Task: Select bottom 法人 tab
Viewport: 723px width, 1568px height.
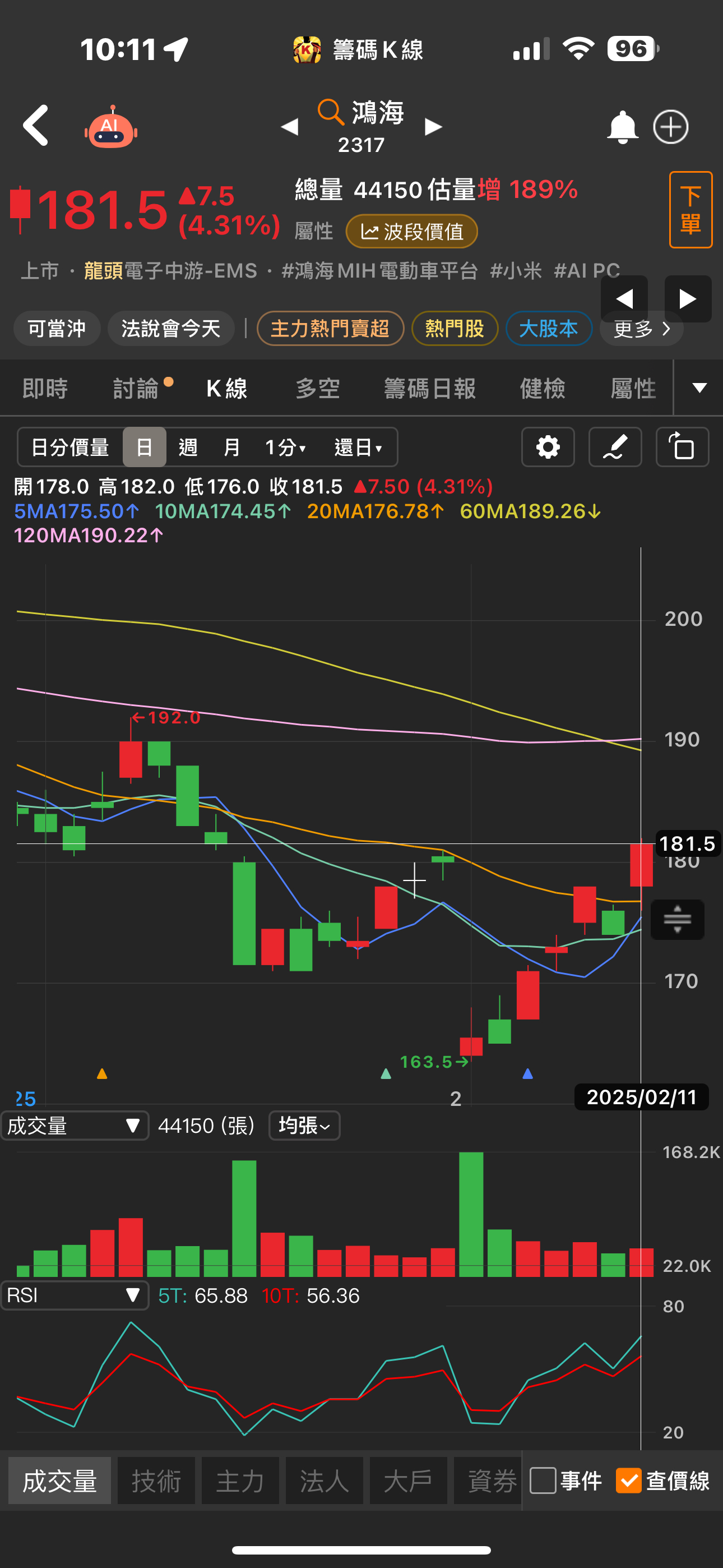Action: tap(325, 1481)
